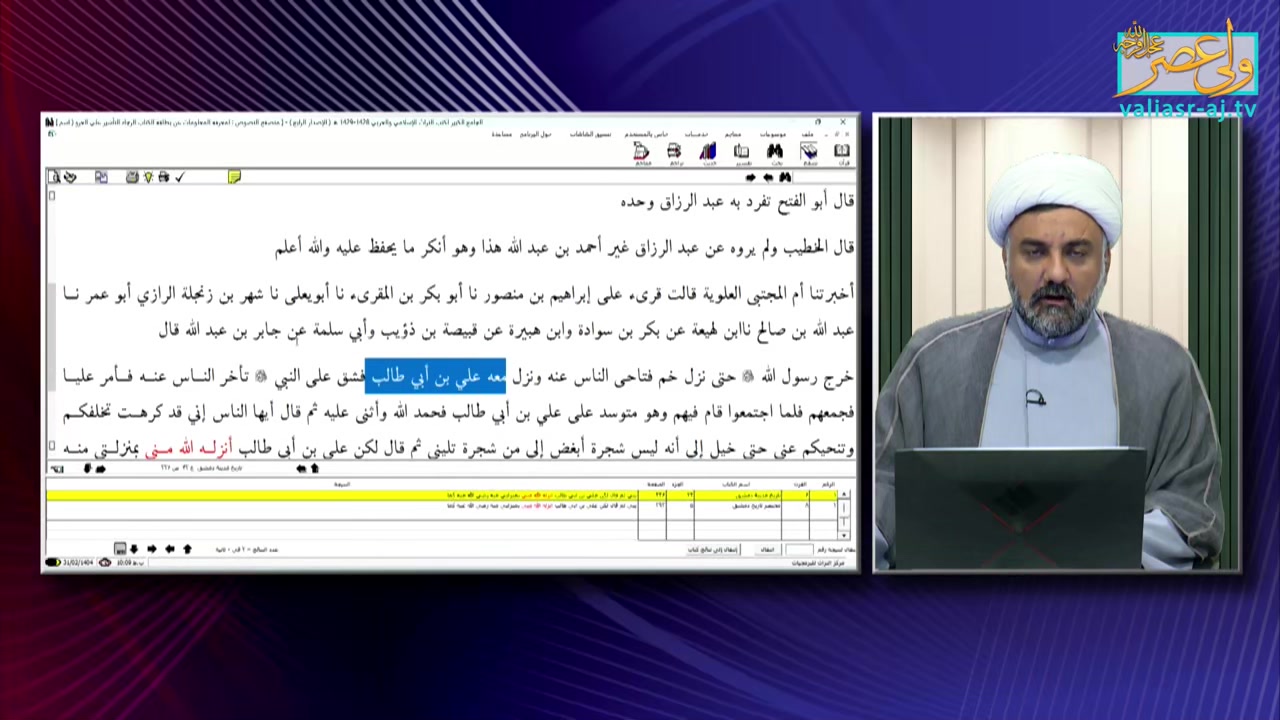This screenshot has width=1280, height=720.
Task: Click the save disk icon in the bottom navigation
Action: coord(120,549)
